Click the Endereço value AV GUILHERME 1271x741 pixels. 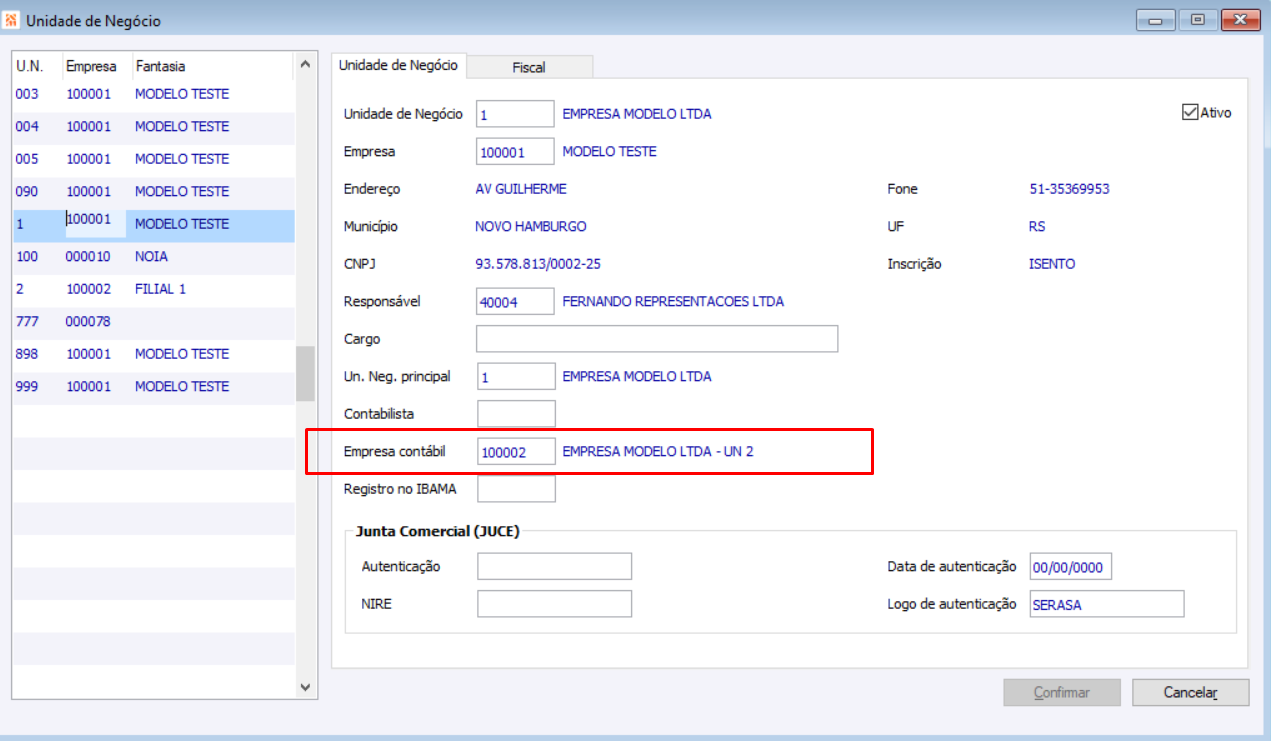pyautogui.click(x=521, y=189)
